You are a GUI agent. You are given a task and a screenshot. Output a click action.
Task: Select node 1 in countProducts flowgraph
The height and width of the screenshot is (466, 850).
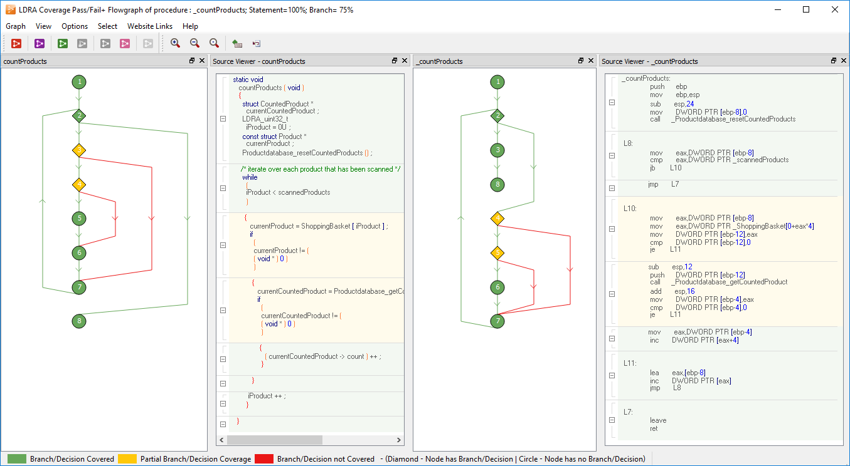[79, 82]
